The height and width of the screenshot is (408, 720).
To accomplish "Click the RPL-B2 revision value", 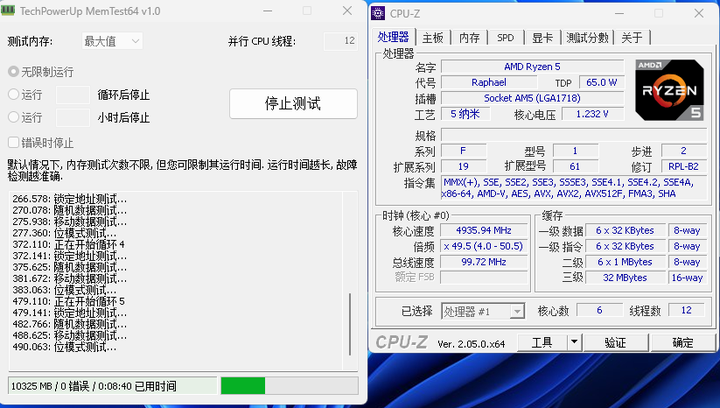I will pos(683,167).
